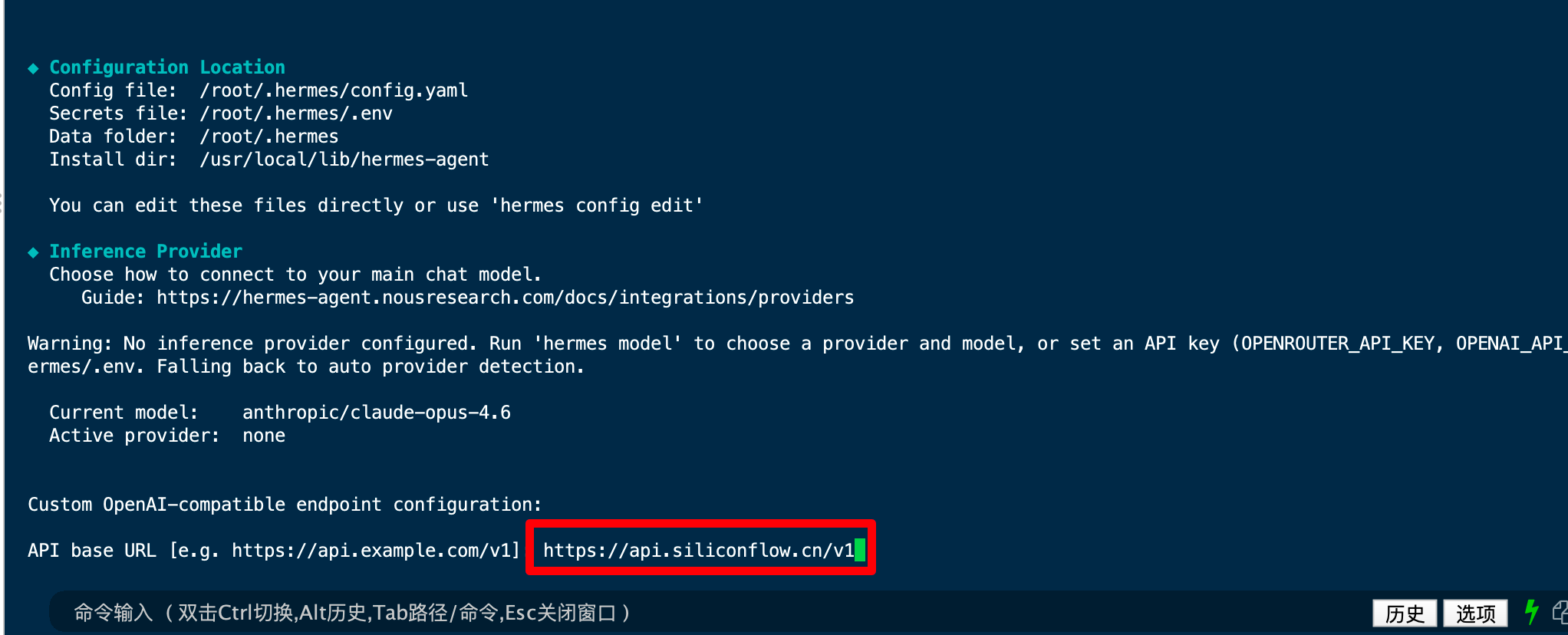Open the 历史 history button
The width and height of the screenshot is (1568, 635).
1405,614
